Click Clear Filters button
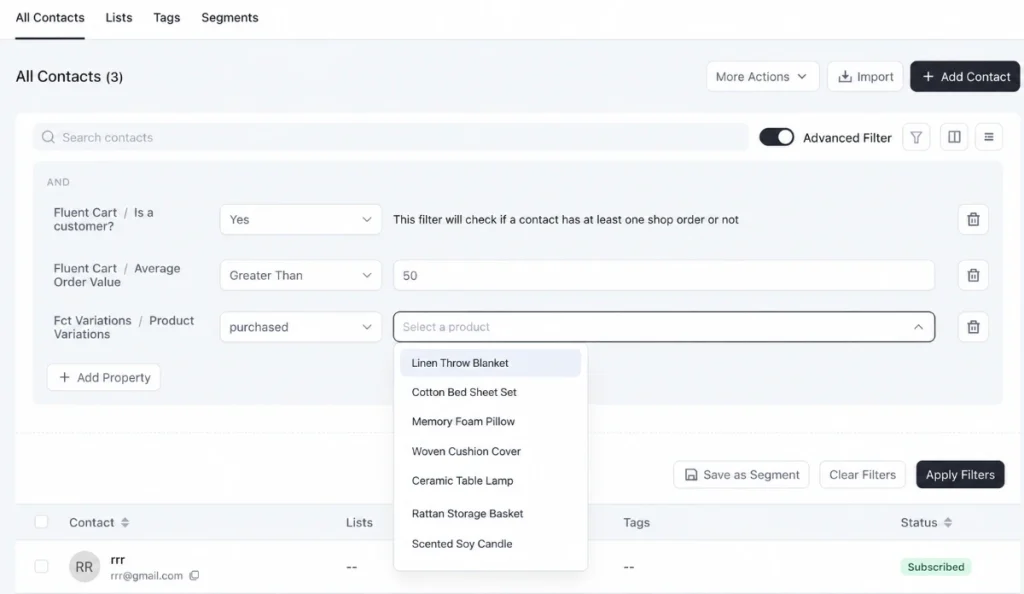Screen dimensions: 1024x594 point(862,475)
